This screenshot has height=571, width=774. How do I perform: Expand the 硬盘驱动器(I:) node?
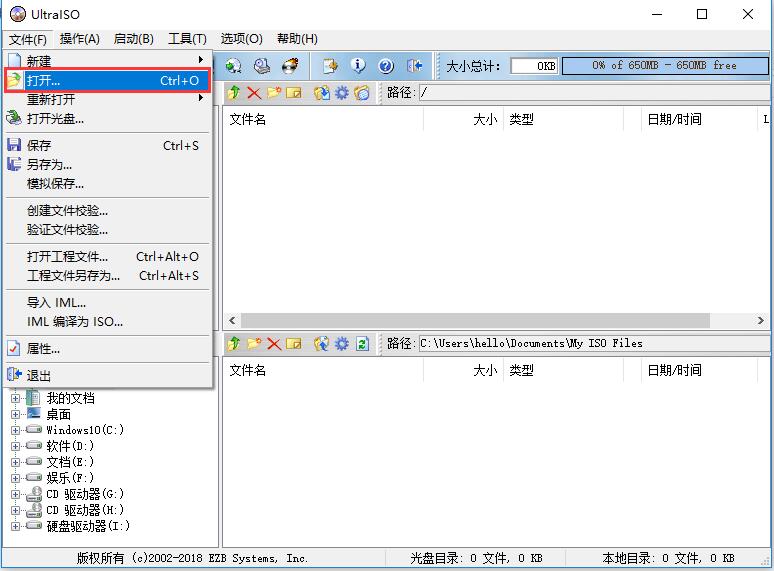pyautogui.click(x=15, y=526)
